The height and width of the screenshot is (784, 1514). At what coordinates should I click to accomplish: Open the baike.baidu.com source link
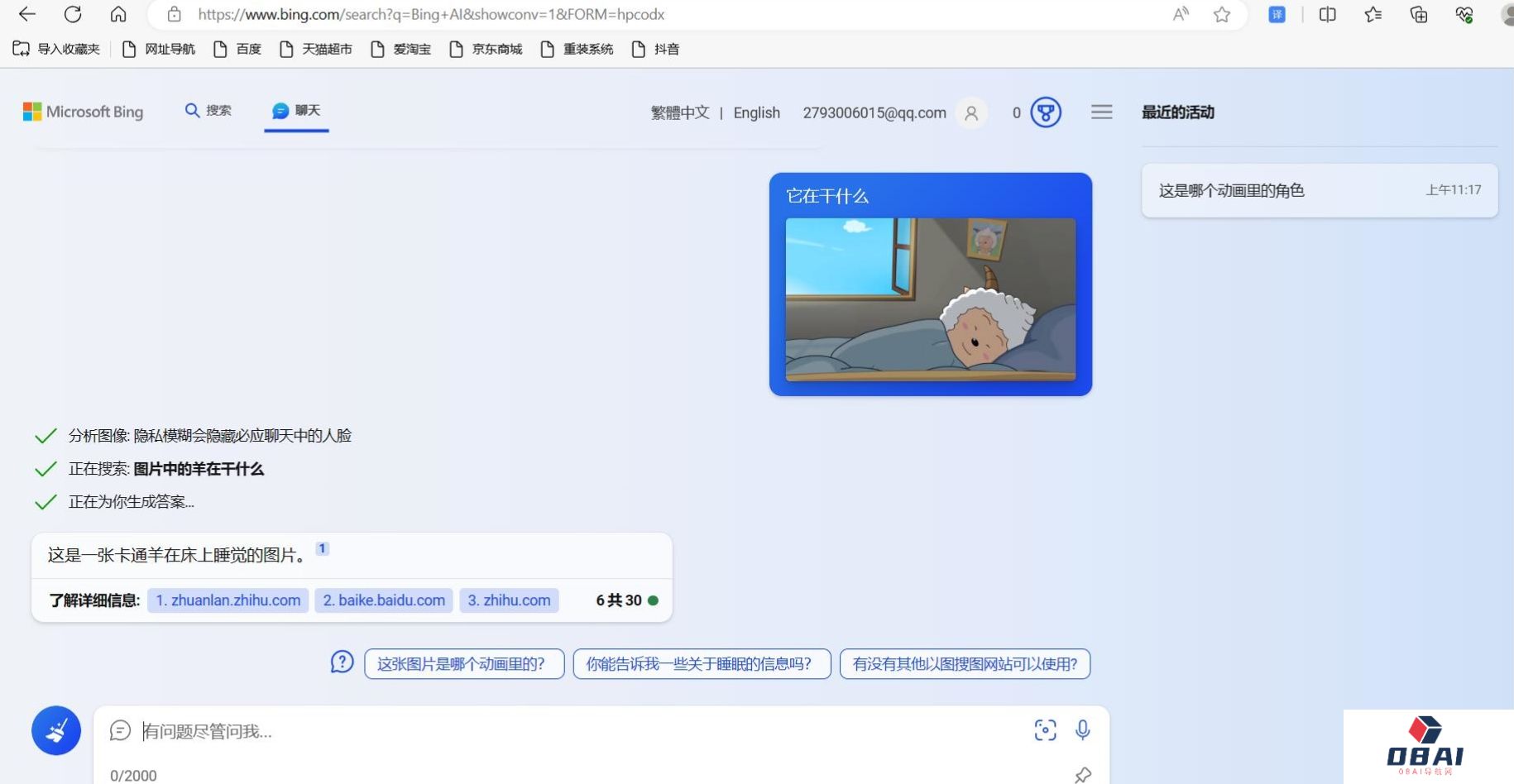[384, 600]
